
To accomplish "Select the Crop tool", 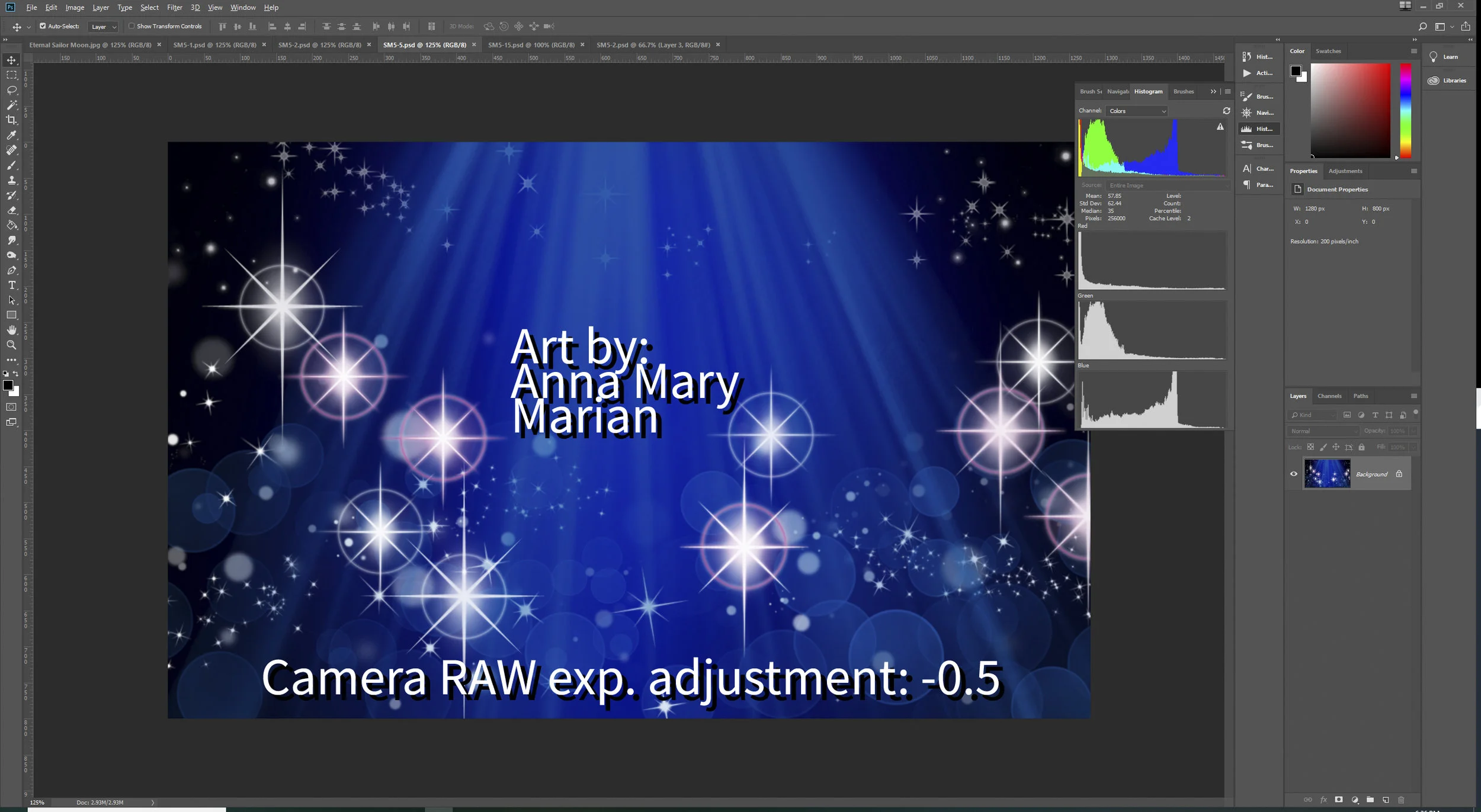I will coord(11,120).
